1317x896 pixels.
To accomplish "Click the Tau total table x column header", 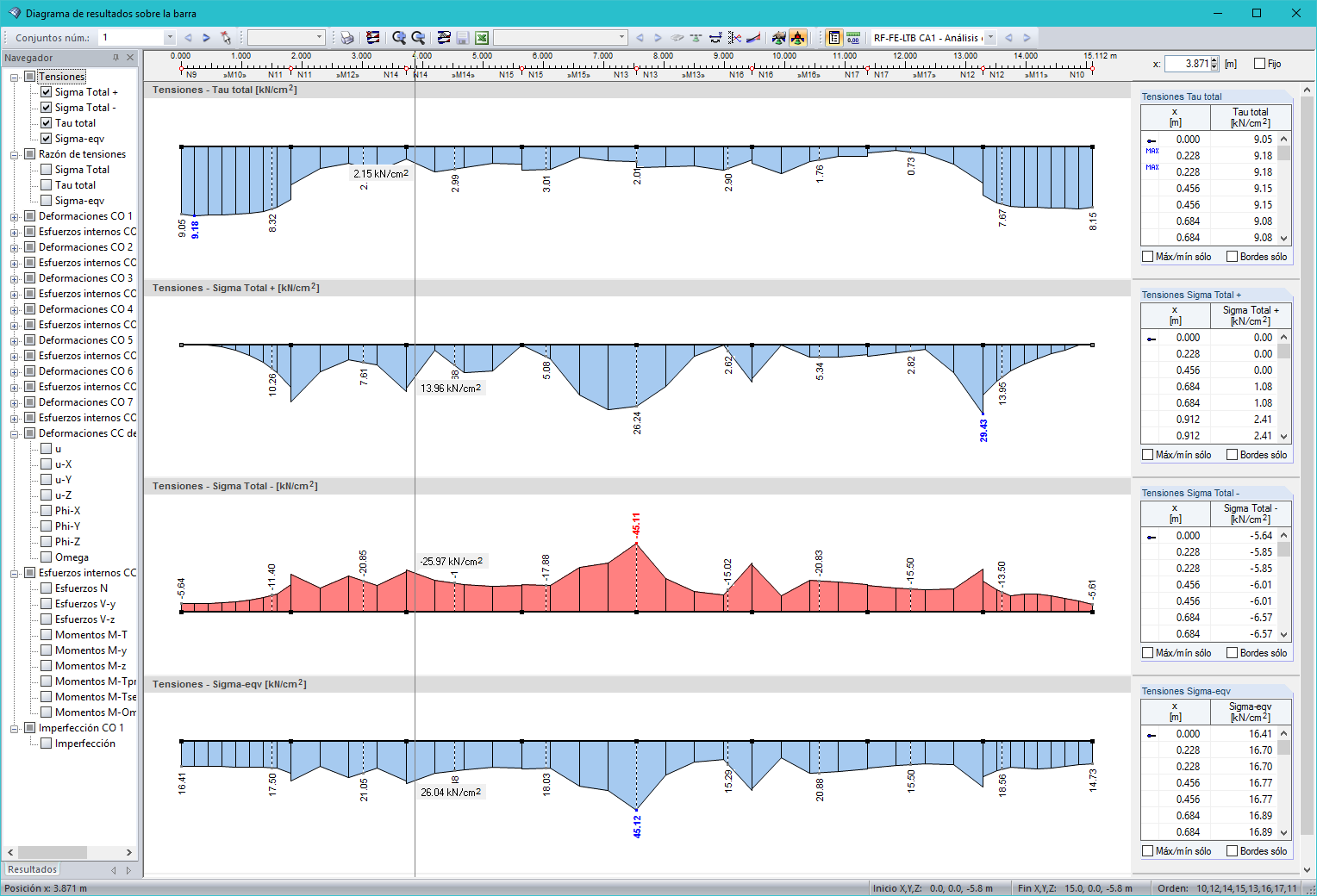I will coord(1175,117).
